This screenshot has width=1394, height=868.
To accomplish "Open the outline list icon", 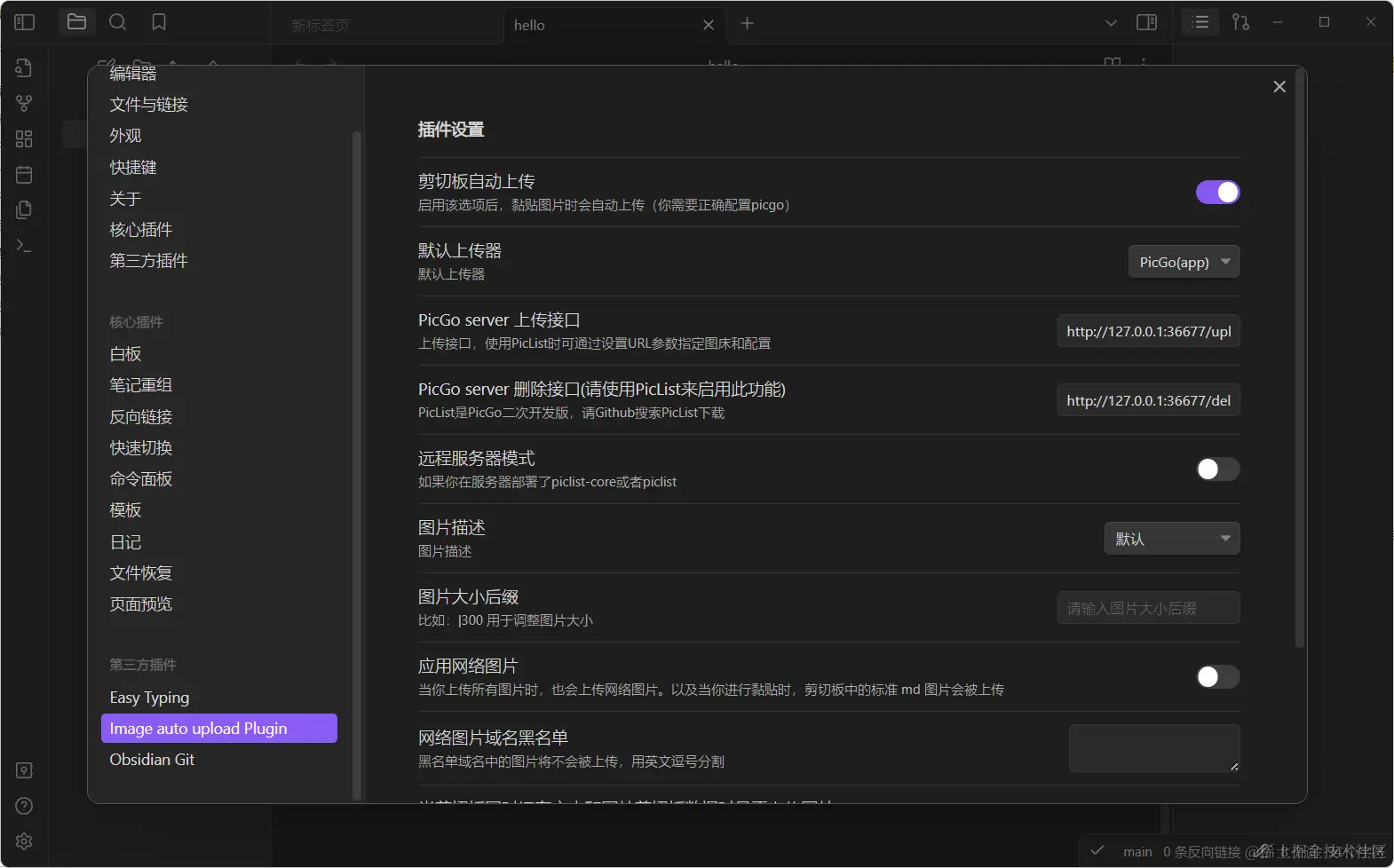I will (1200, 22).
